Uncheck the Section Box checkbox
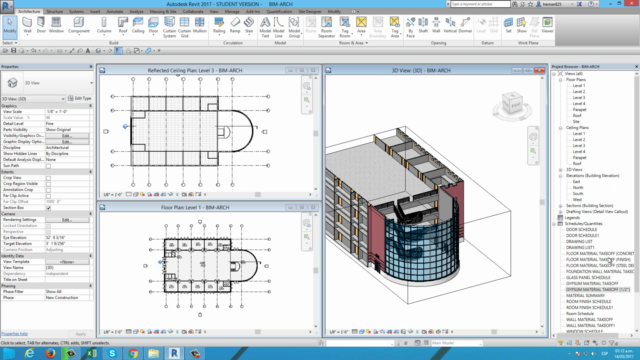This screenshot has width=640, height=360. tap(48, 208)
